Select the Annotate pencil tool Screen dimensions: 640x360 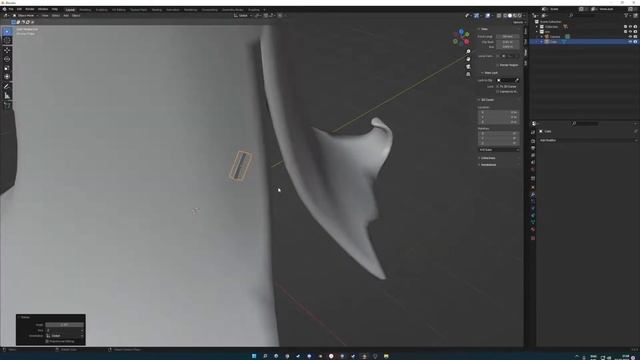point(7,87)
